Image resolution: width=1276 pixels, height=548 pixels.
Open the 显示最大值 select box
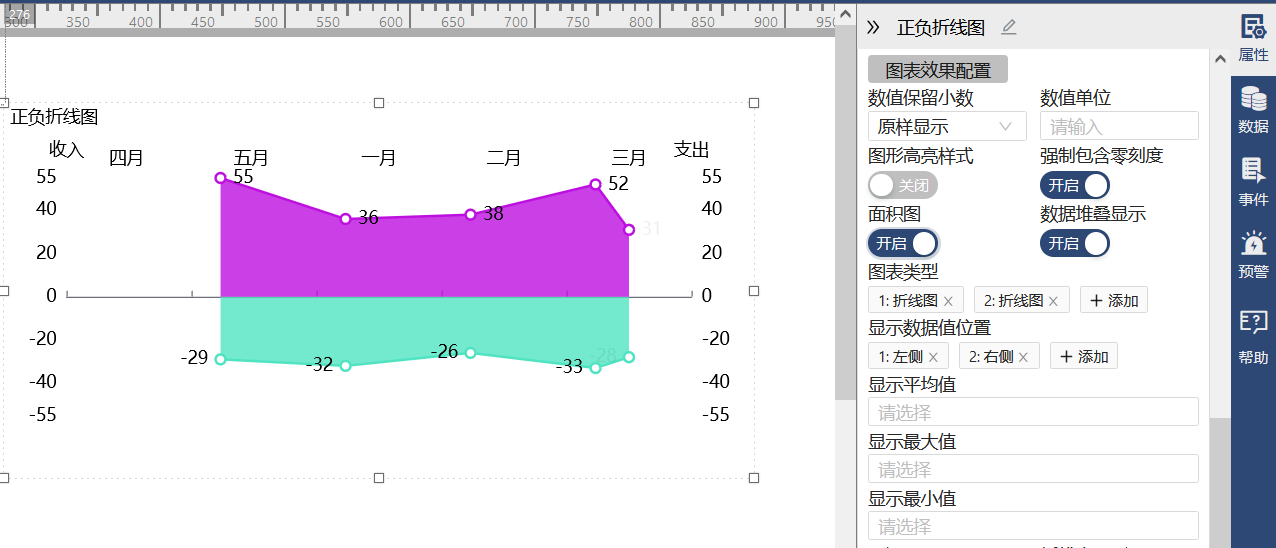1033,469
